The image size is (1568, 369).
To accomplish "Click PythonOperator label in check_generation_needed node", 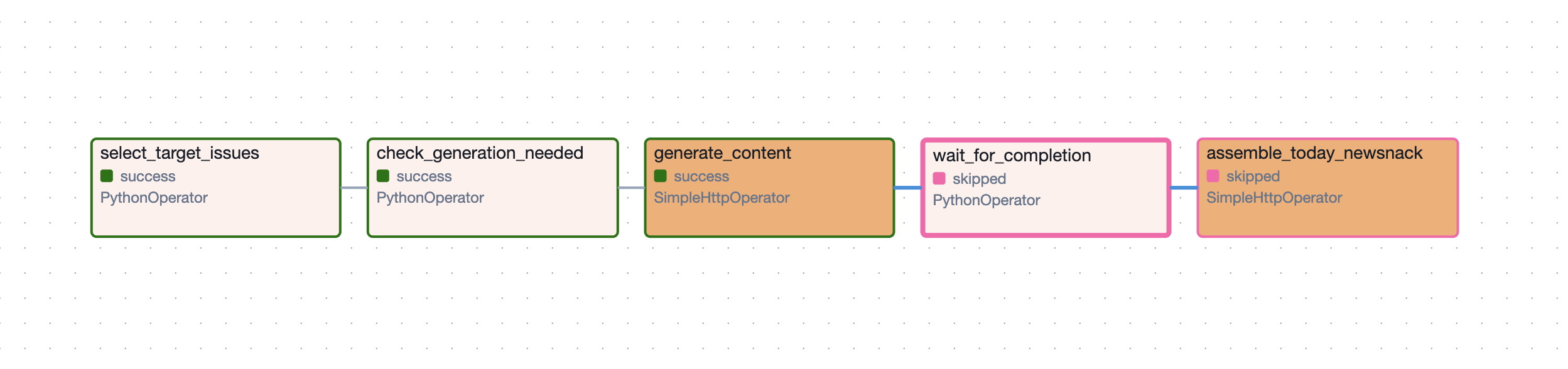I will coord(430,198).
